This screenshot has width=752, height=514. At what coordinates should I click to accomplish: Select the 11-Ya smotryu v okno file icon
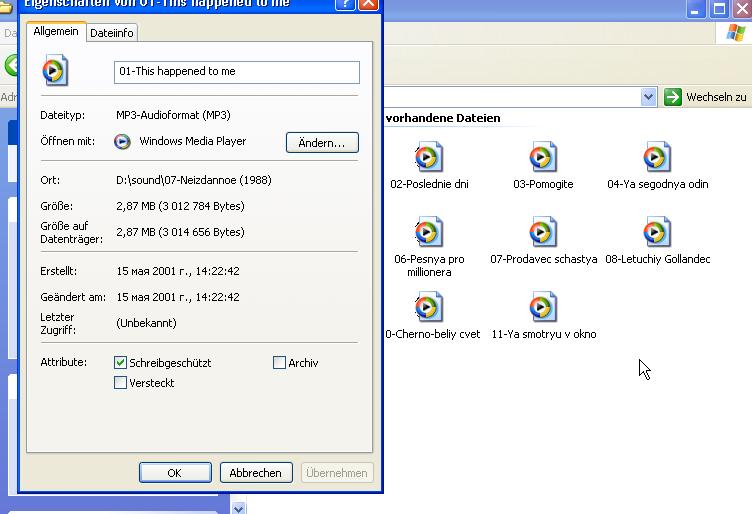point(542,308)
